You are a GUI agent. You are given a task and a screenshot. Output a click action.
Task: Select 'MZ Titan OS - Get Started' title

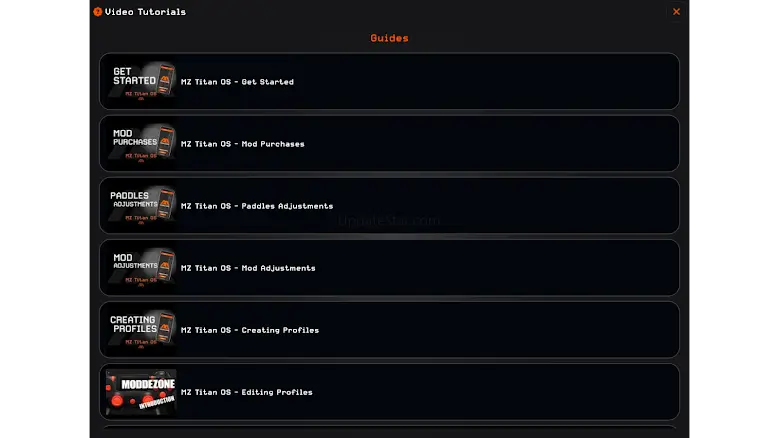click(x=237, y=82)
